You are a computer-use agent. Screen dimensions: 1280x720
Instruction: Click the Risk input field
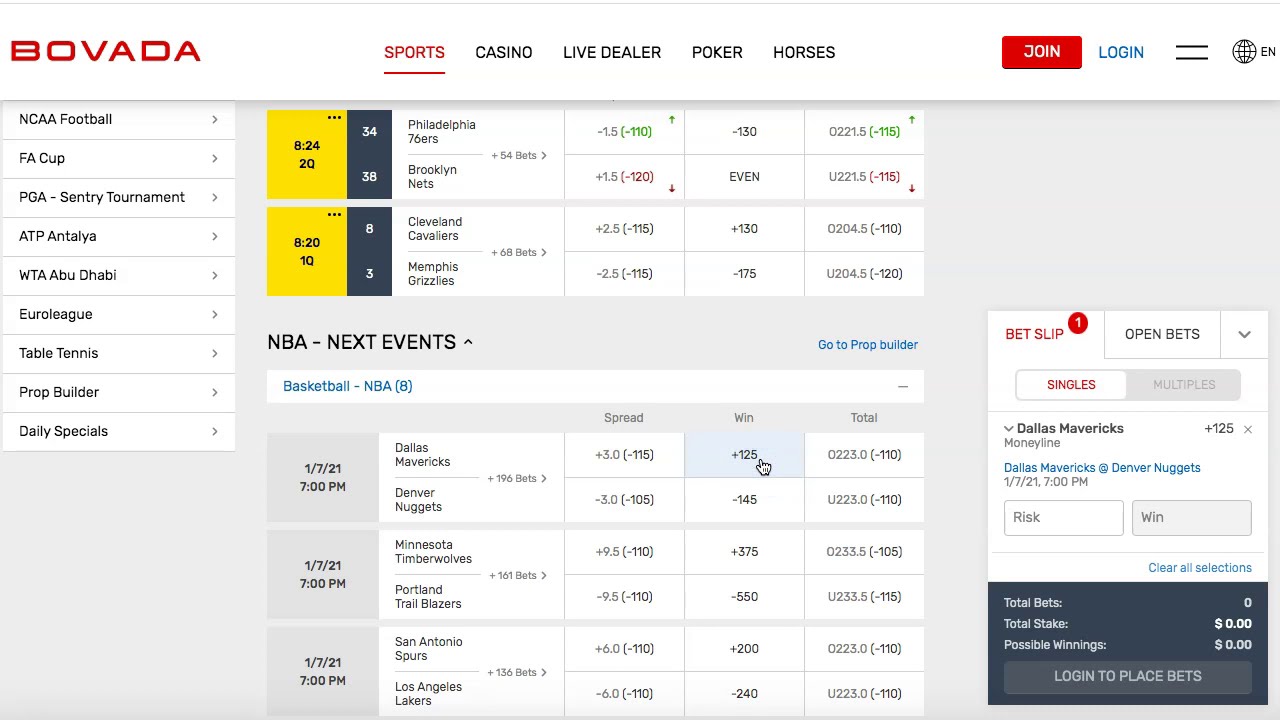pos(1064,518)
